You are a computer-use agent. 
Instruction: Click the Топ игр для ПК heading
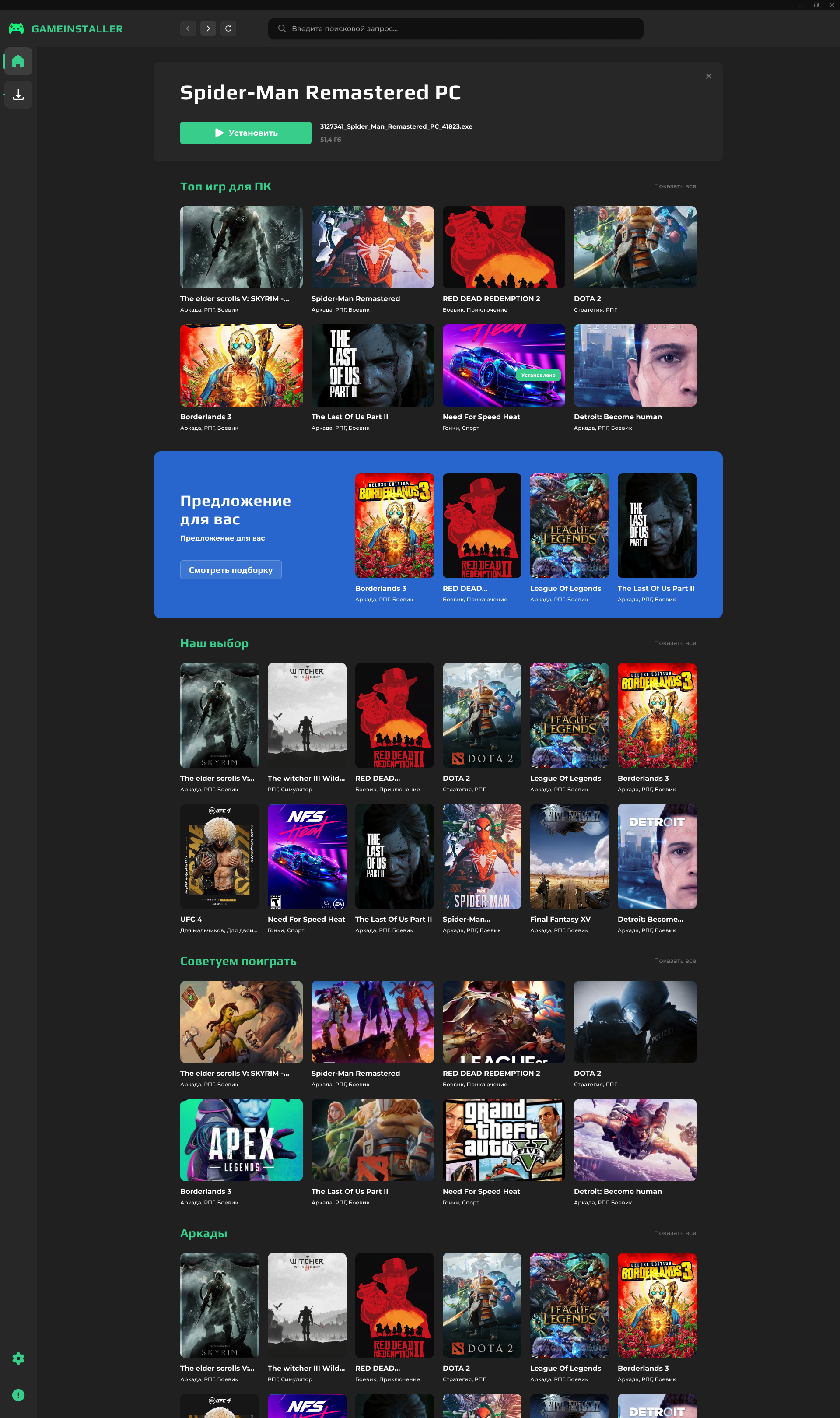[x=226, y=187]
